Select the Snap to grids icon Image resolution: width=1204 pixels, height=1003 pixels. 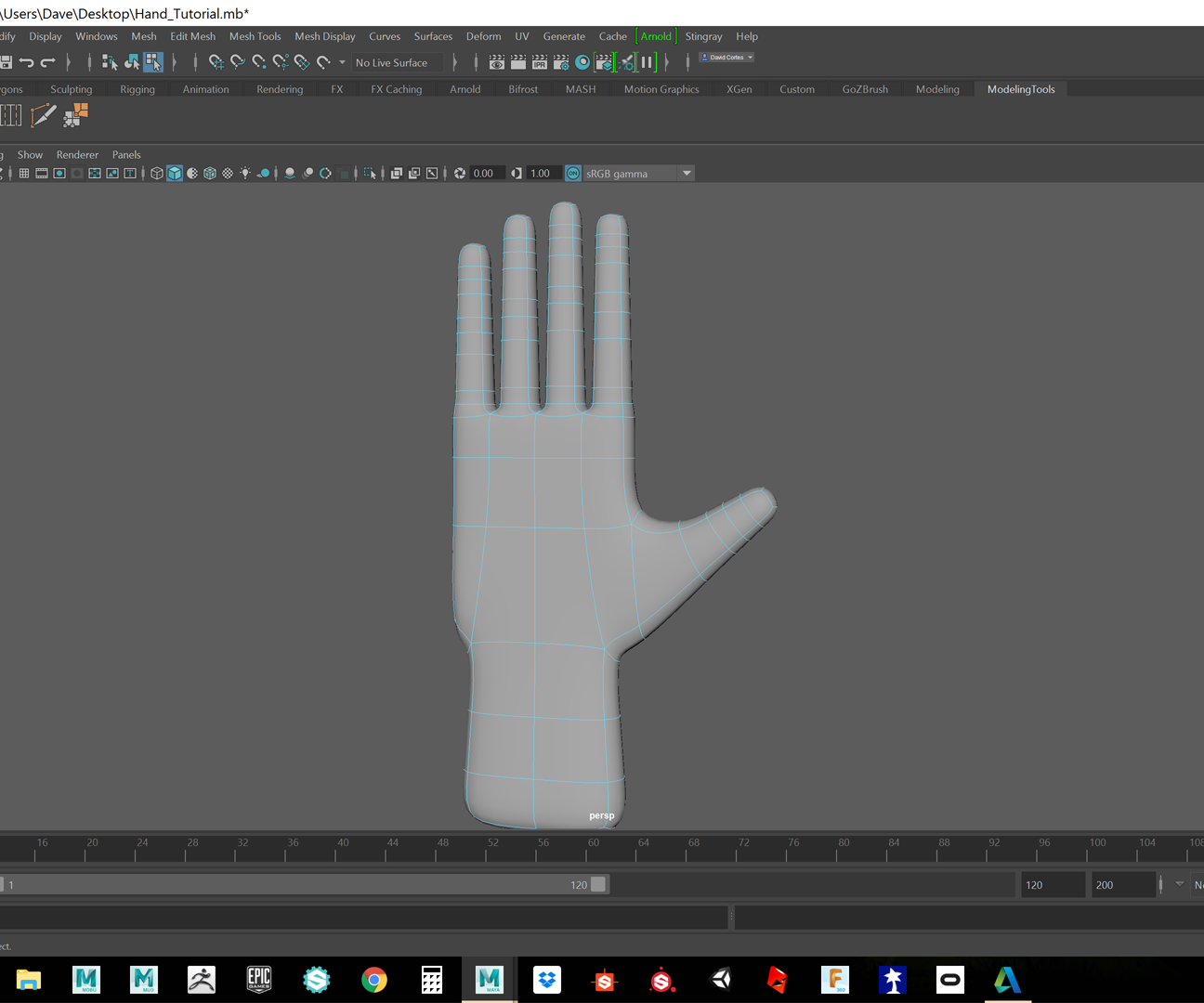[x=216, y=62]
